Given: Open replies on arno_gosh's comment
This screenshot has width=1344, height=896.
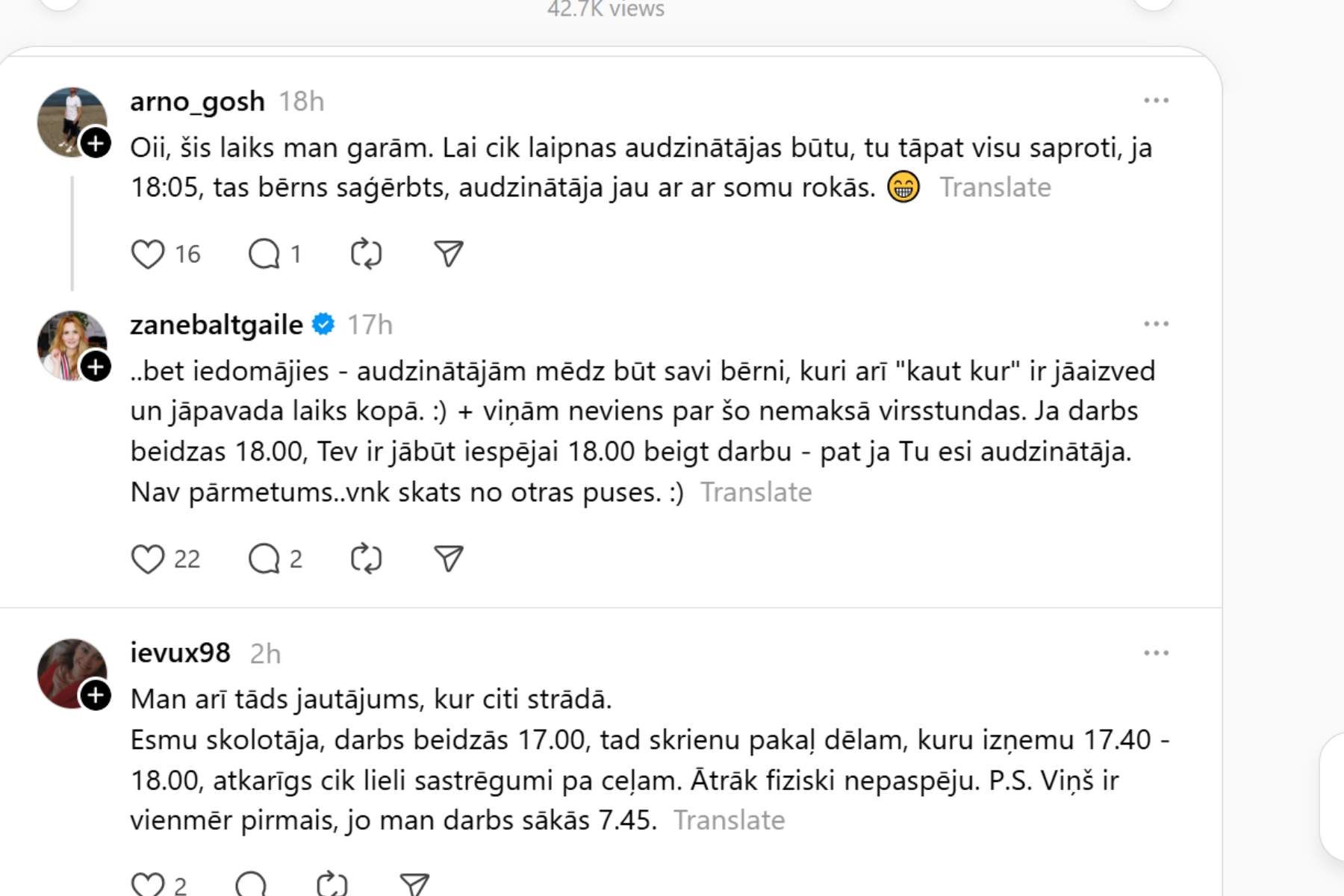Looking at the screenshot, I should pyautogui.click(x=264, y=255).
